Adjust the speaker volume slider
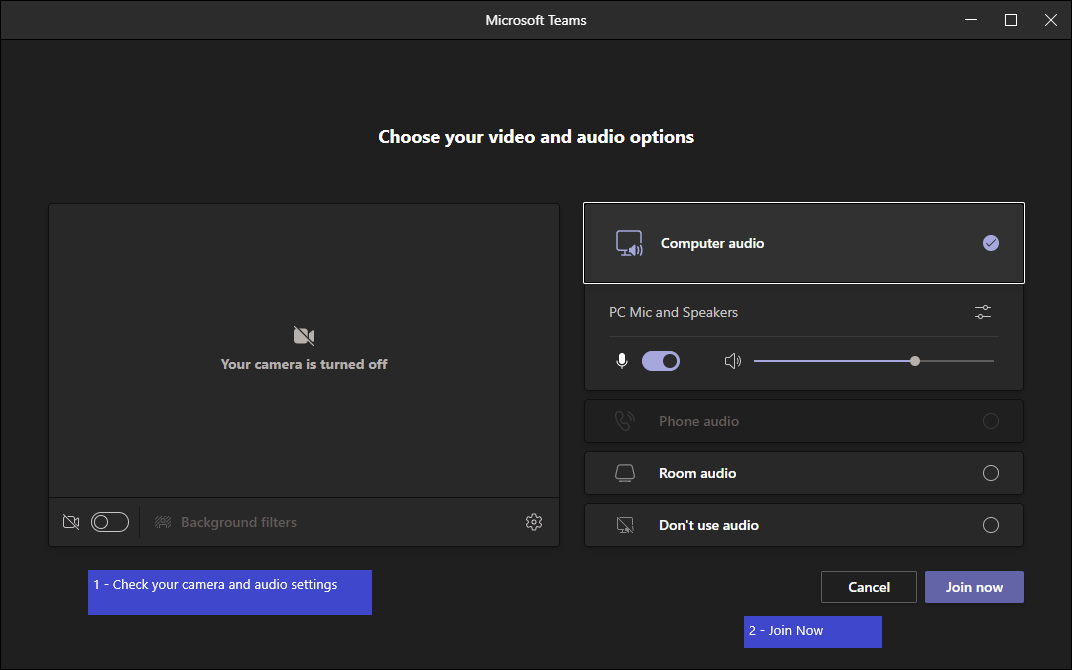1072x670 pixels. coord(874,361)
